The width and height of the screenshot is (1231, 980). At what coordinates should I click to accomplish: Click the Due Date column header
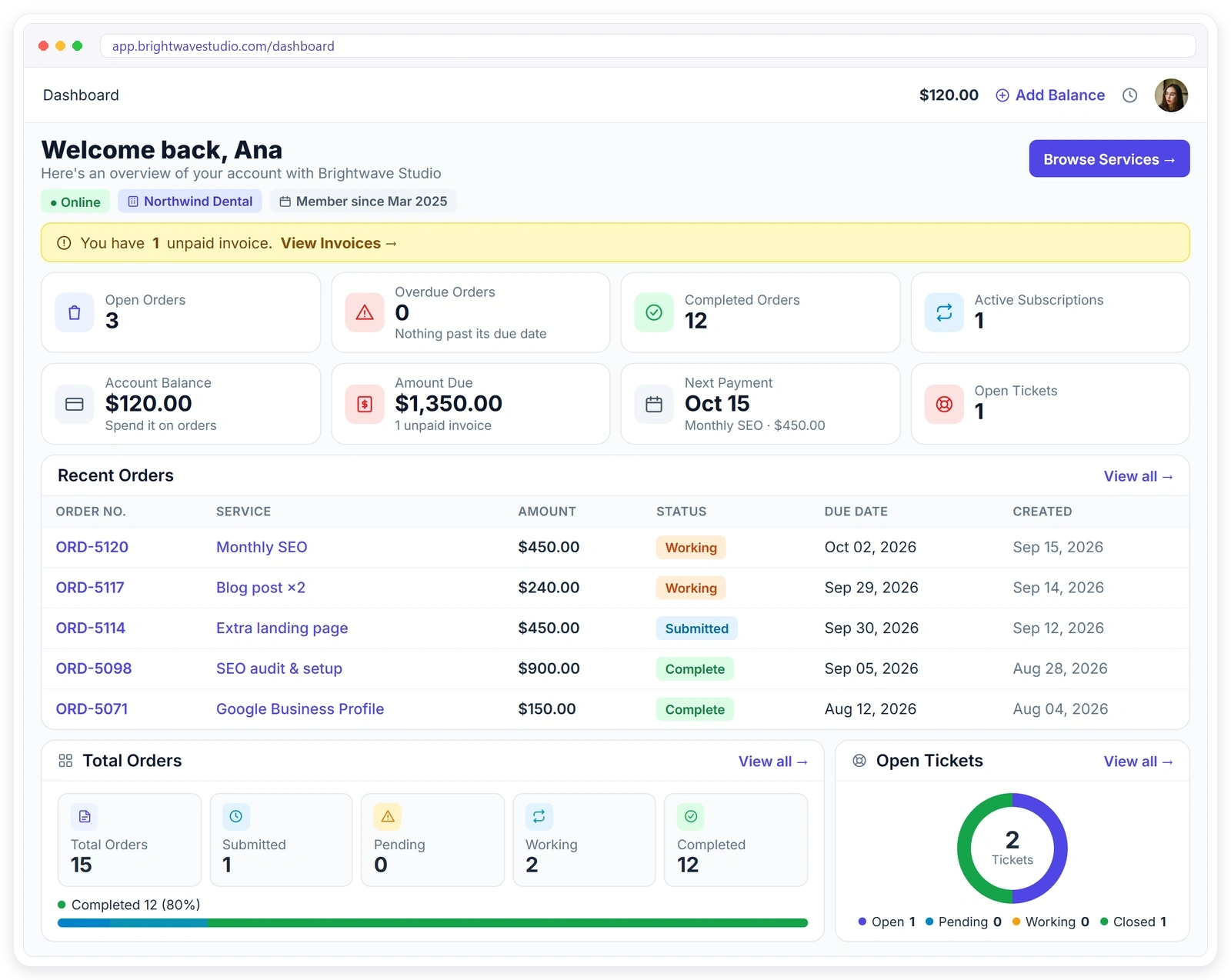856,512
